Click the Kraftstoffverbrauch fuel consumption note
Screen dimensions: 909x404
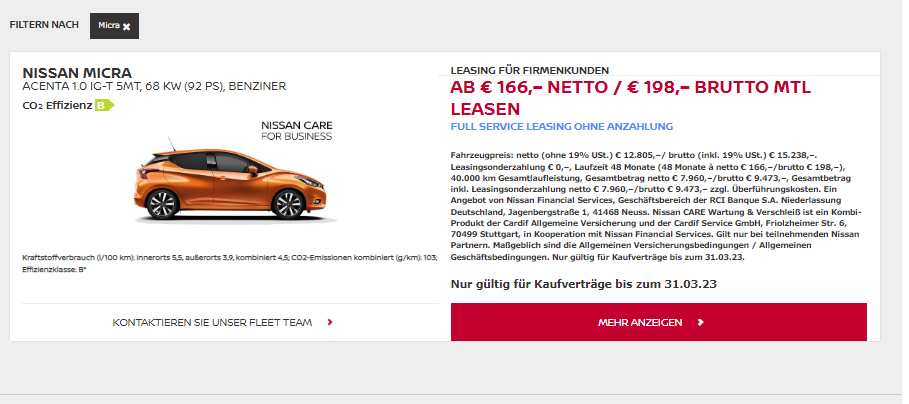coord(230,258)
